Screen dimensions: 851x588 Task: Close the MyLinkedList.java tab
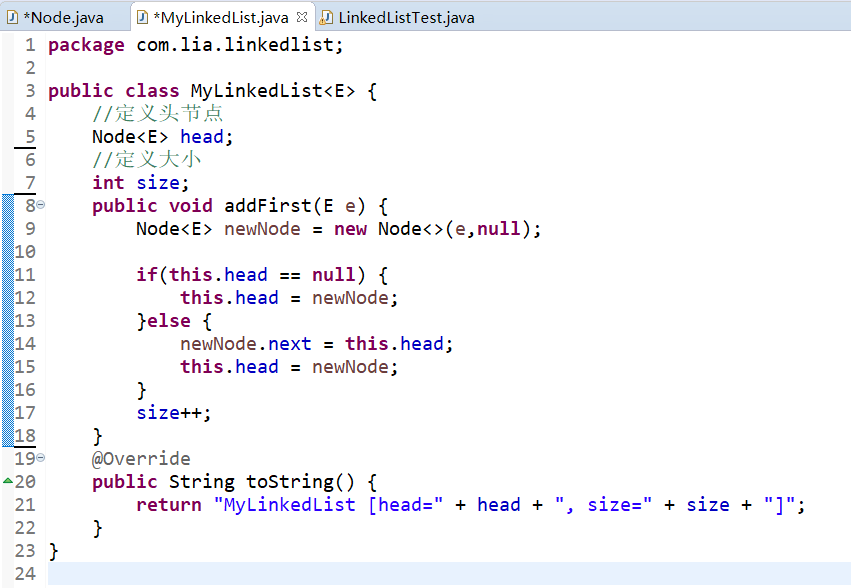(302, 17)
